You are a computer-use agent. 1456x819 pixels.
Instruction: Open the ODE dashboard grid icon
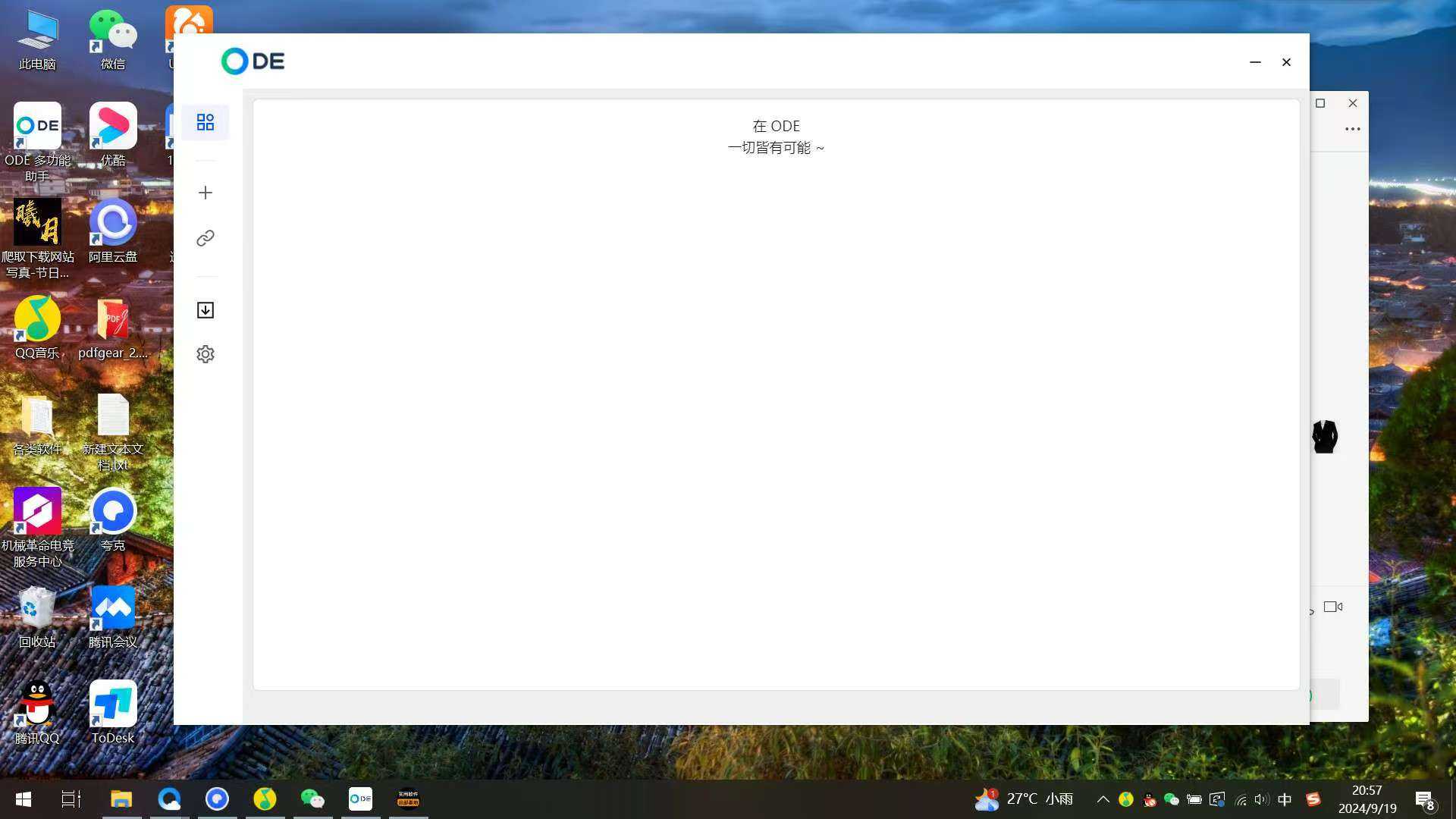205,122
